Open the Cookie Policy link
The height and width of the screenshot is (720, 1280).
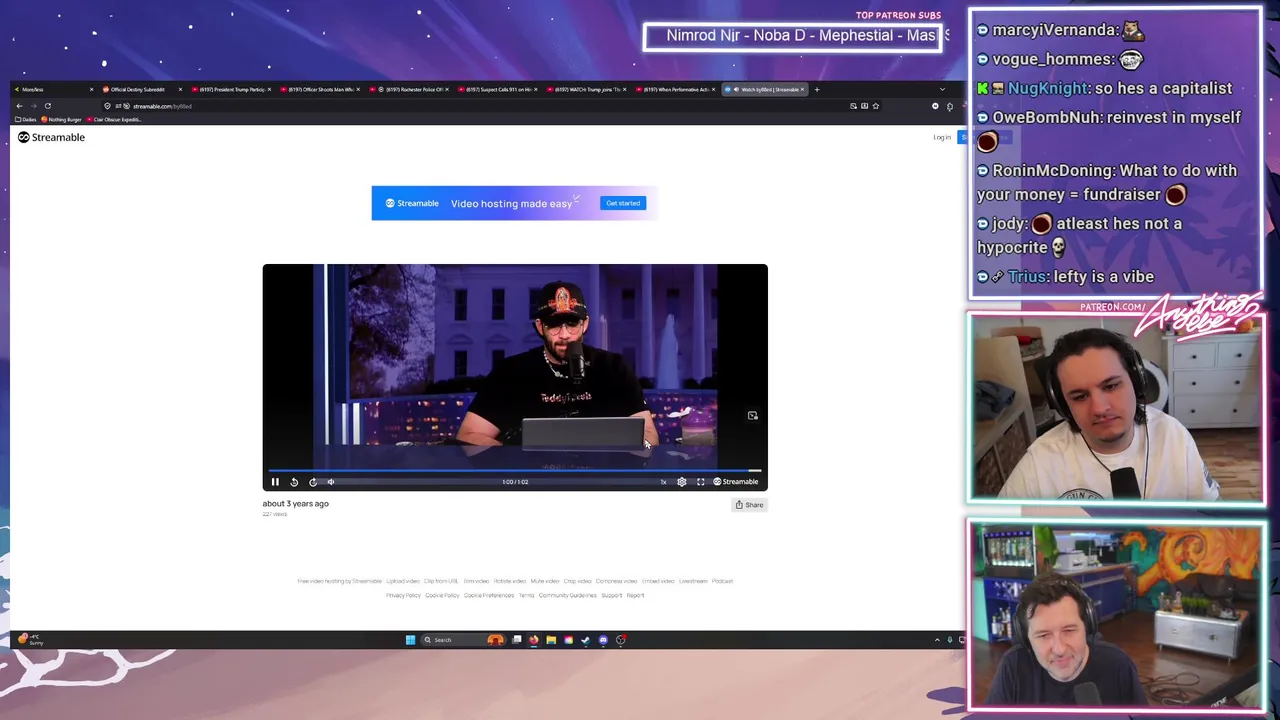point(442,595)
